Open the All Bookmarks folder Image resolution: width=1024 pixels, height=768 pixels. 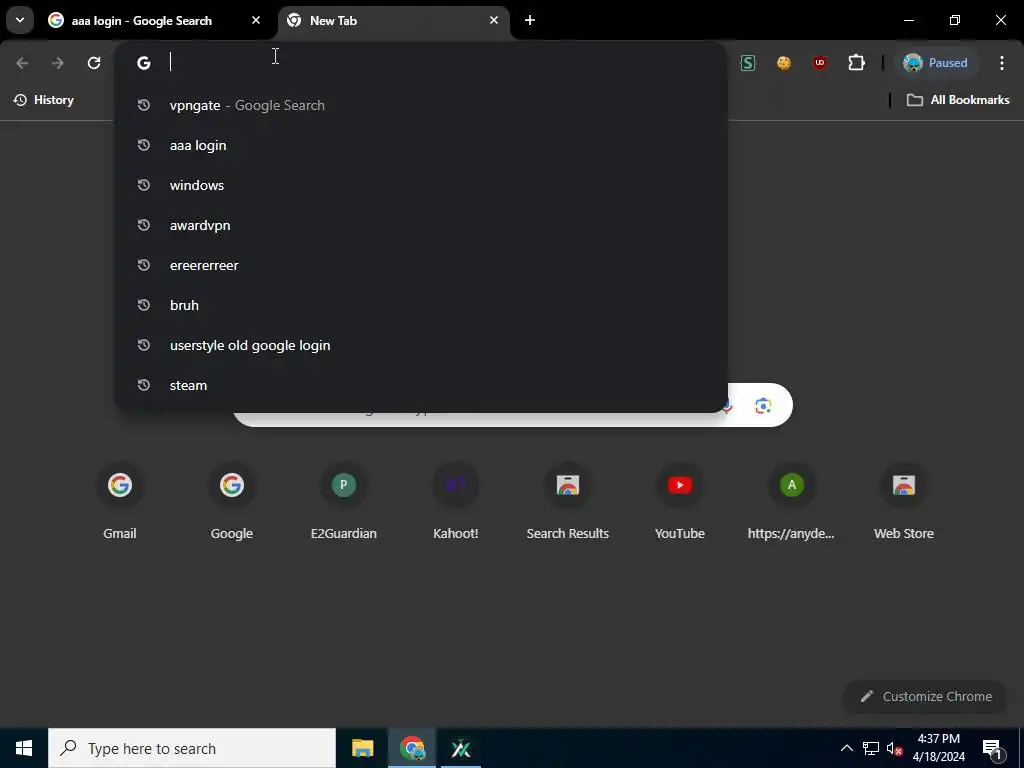[958, 100]
